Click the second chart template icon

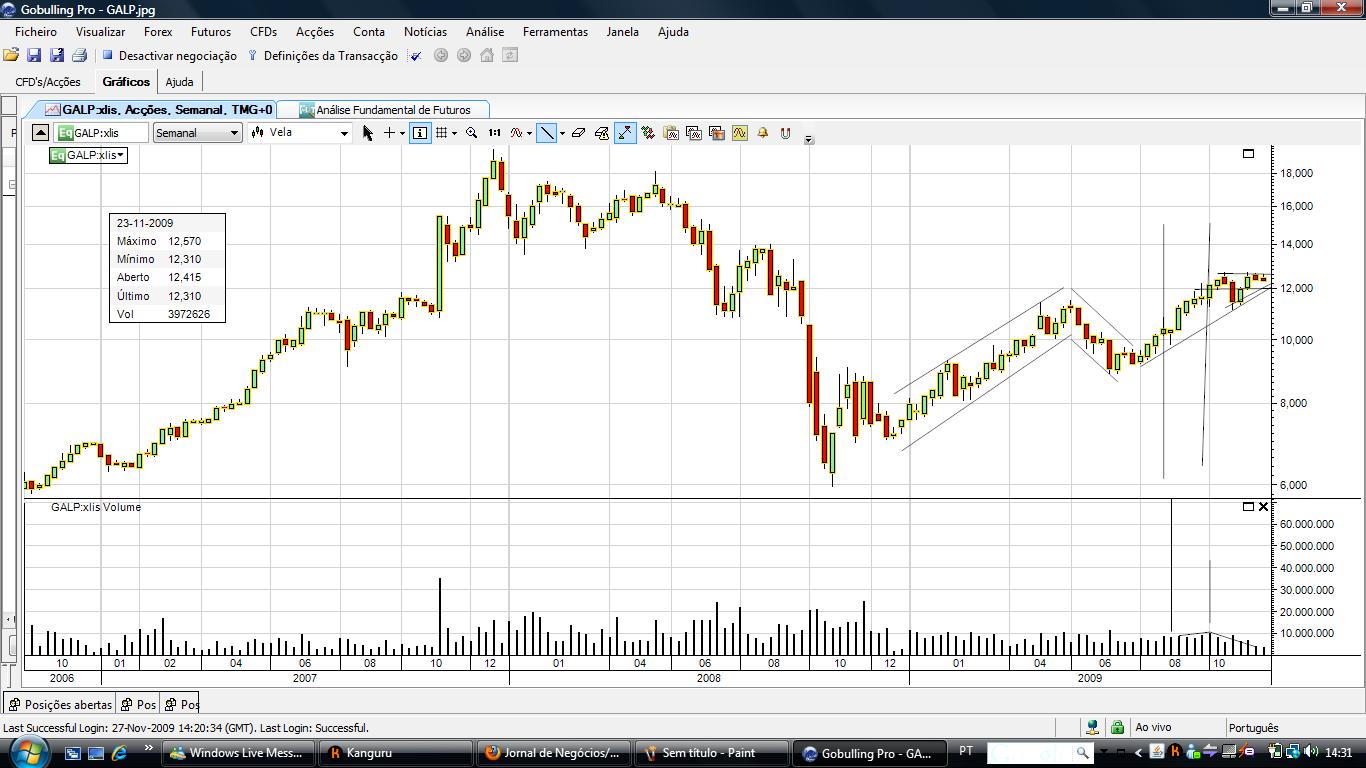(x=694, y=133)
